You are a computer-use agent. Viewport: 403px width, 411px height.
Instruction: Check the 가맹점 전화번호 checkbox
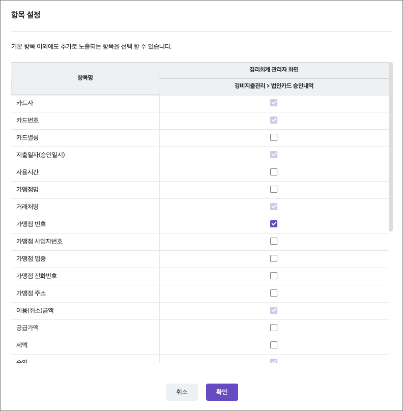click(274, 276)
